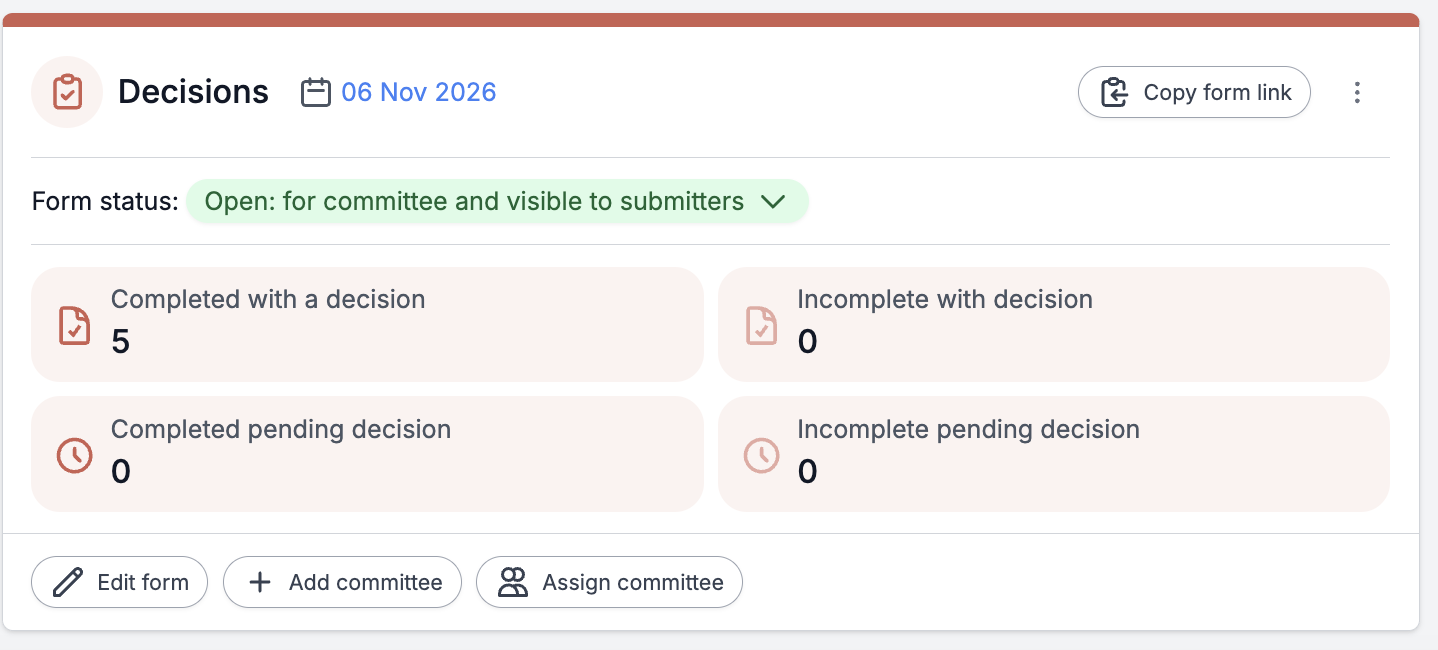Viewport: 1438px width, 650px height.
Task: Click the people icon on Assign committee
Action: click(513, 582)
